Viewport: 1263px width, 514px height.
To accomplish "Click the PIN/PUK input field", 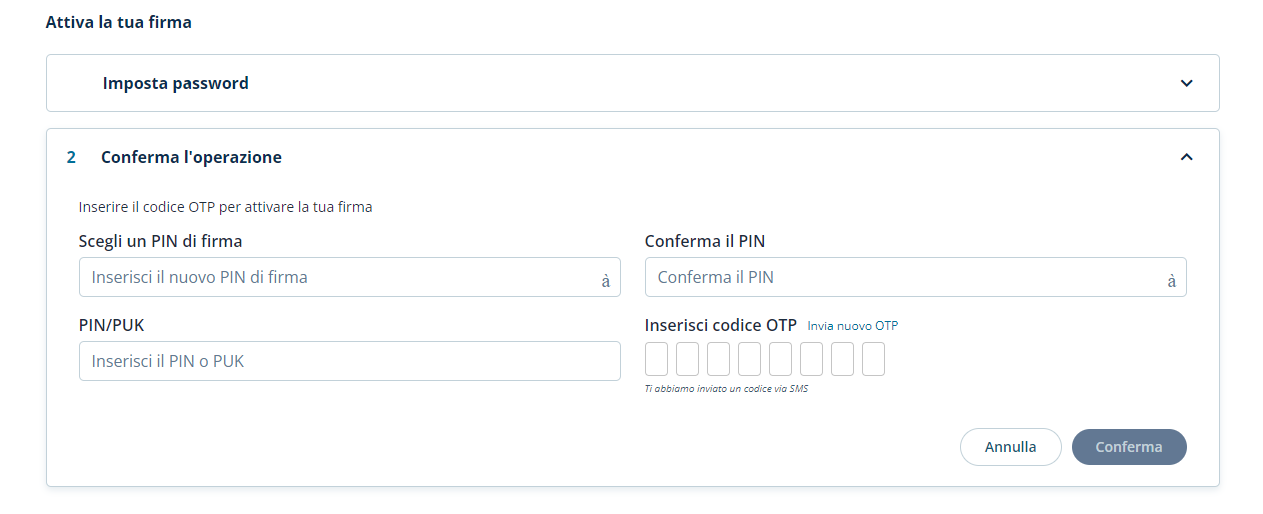I will coord(349,361).
